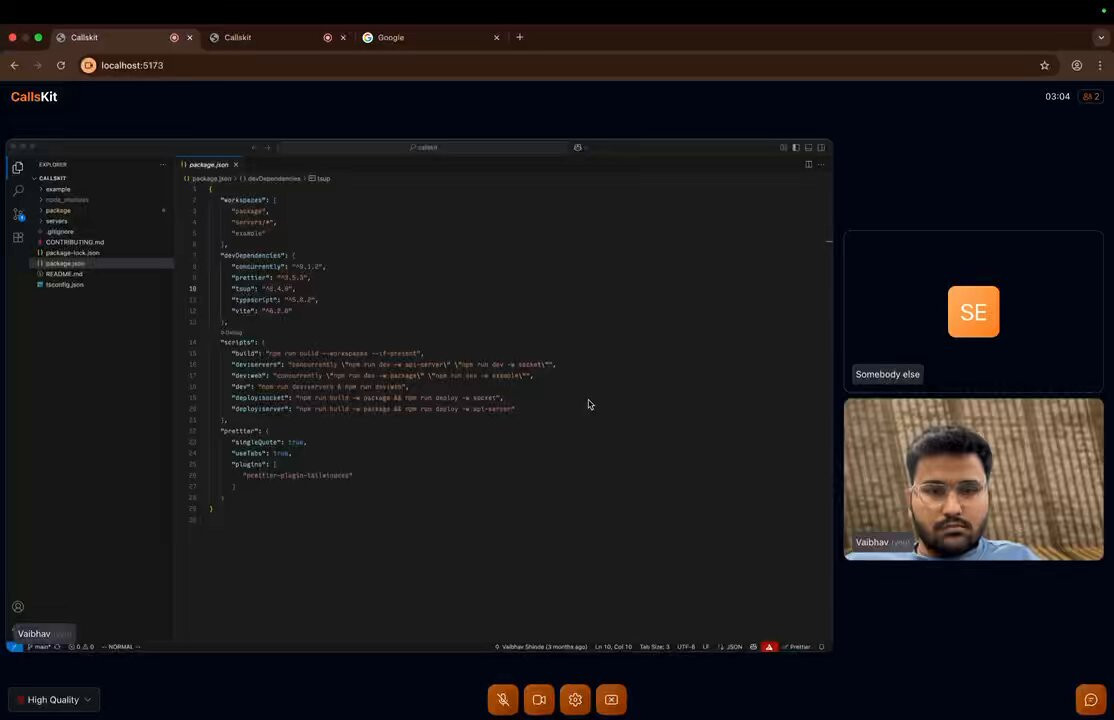Open package-lock.json in the explorer
This screenshot has width=1114, height=720.
[72, 253]
